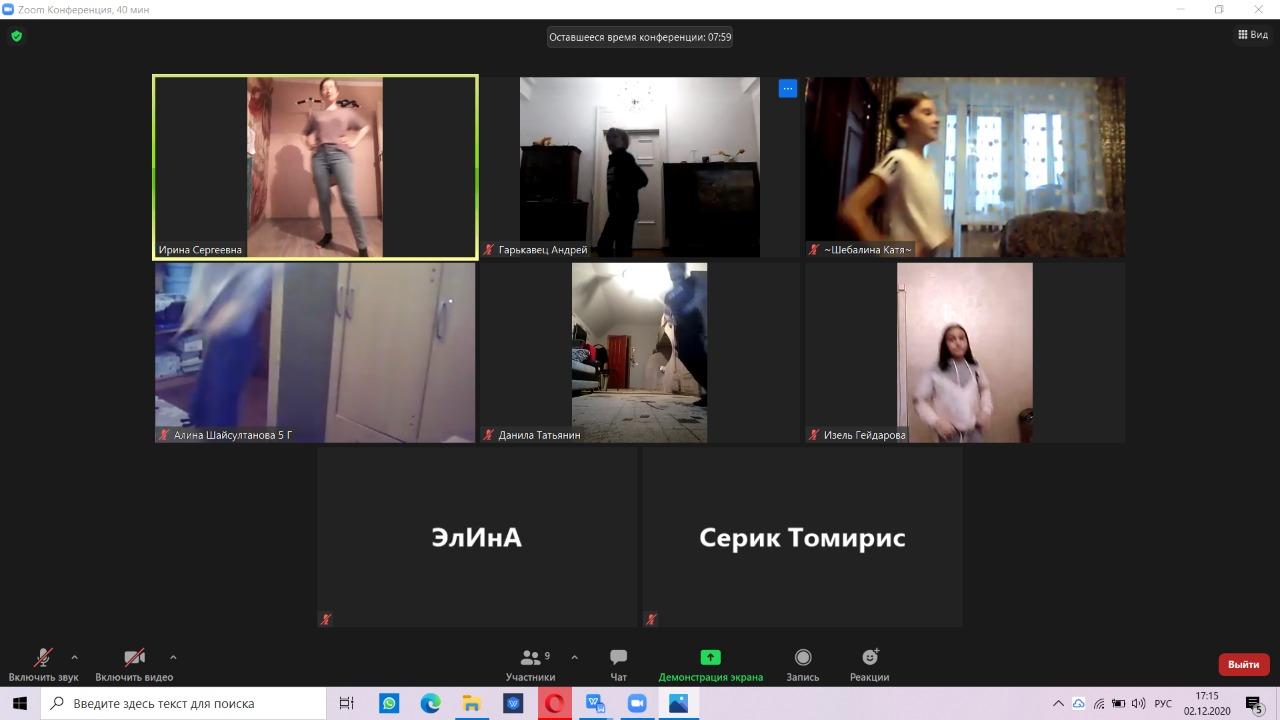Open the Вид layout menu
Viewport: 1280px width, 720px height.
click(1253, 34)
